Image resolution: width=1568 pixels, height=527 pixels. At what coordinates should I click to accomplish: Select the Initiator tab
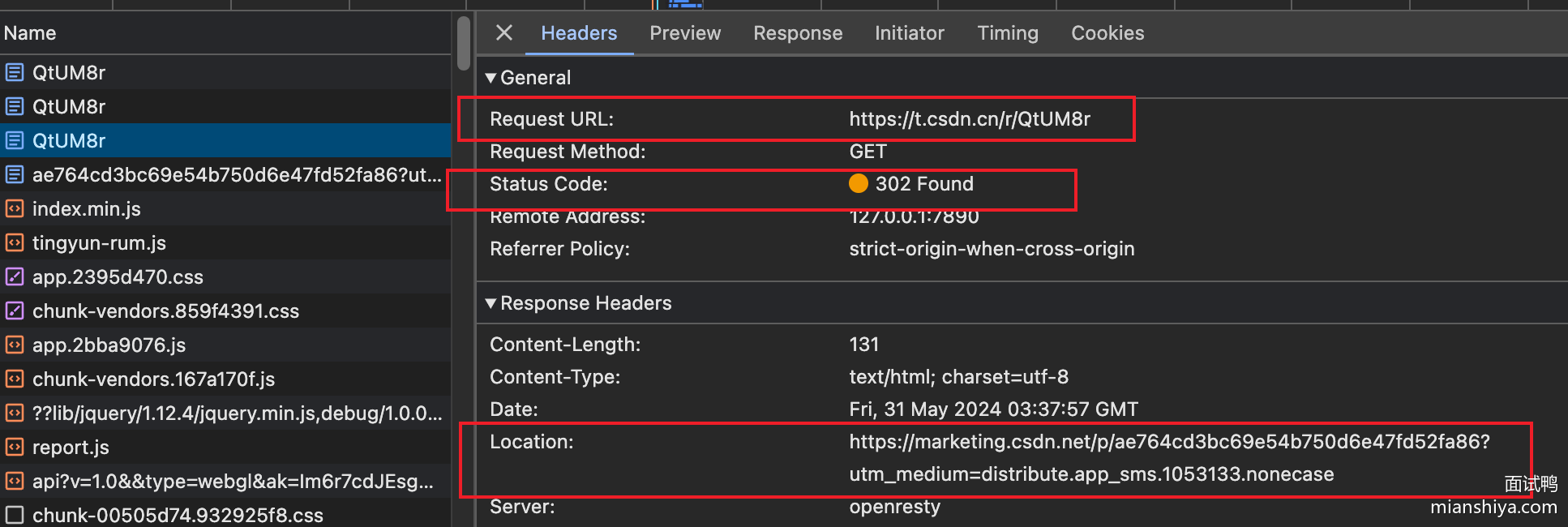pos(909,33)
